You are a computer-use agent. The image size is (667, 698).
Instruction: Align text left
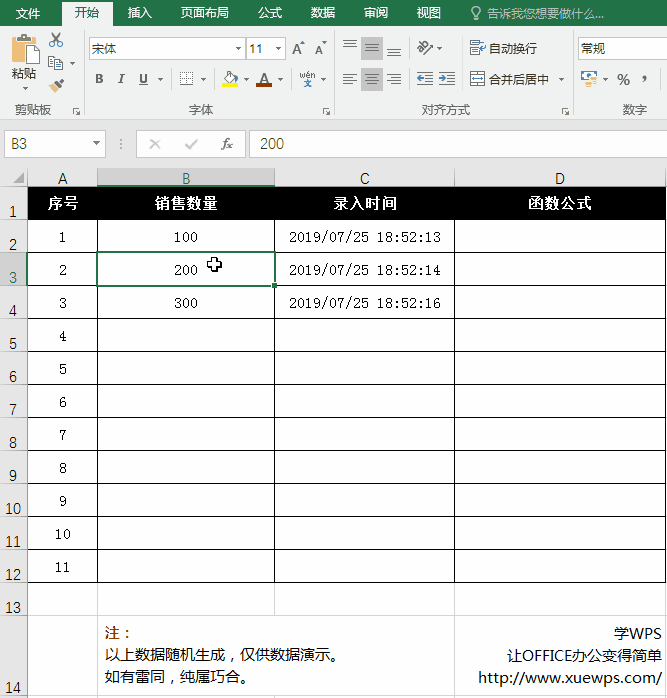[x=350, y=79]
